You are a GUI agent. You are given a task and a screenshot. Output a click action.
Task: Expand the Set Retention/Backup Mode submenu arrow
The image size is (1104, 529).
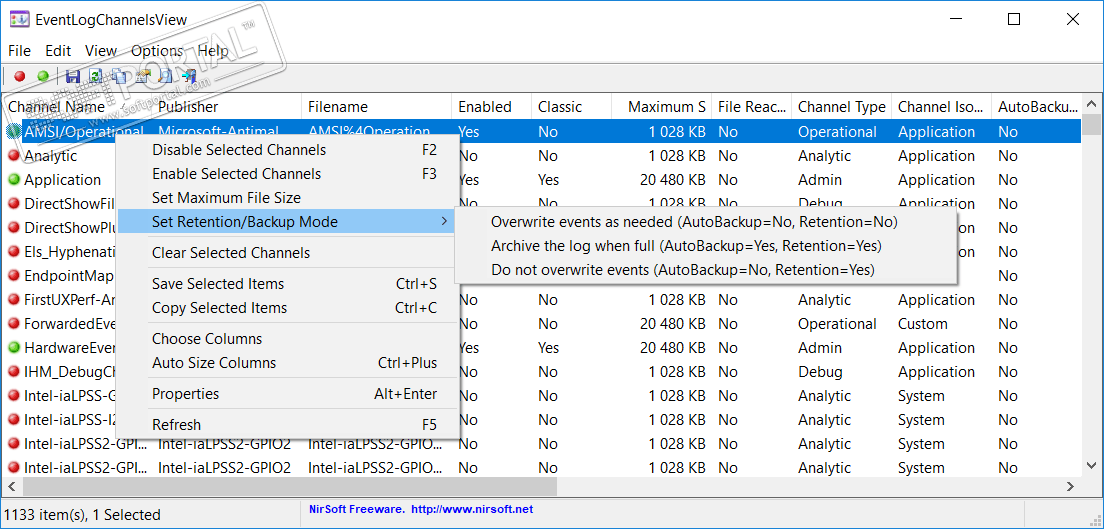pyautogui.click(x=444, y=222)
